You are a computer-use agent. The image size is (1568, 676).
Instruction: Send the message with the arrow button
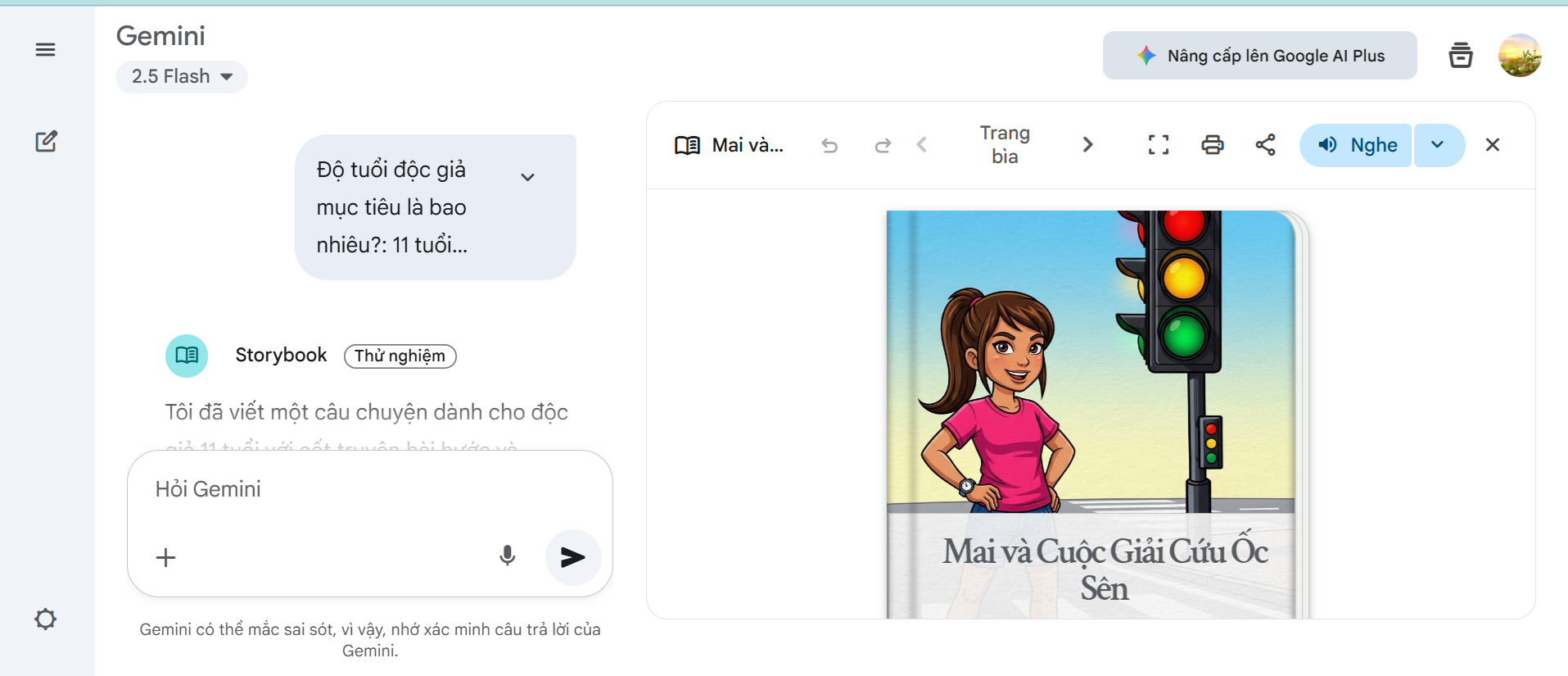pyautogui.click(x=572, y=557)
